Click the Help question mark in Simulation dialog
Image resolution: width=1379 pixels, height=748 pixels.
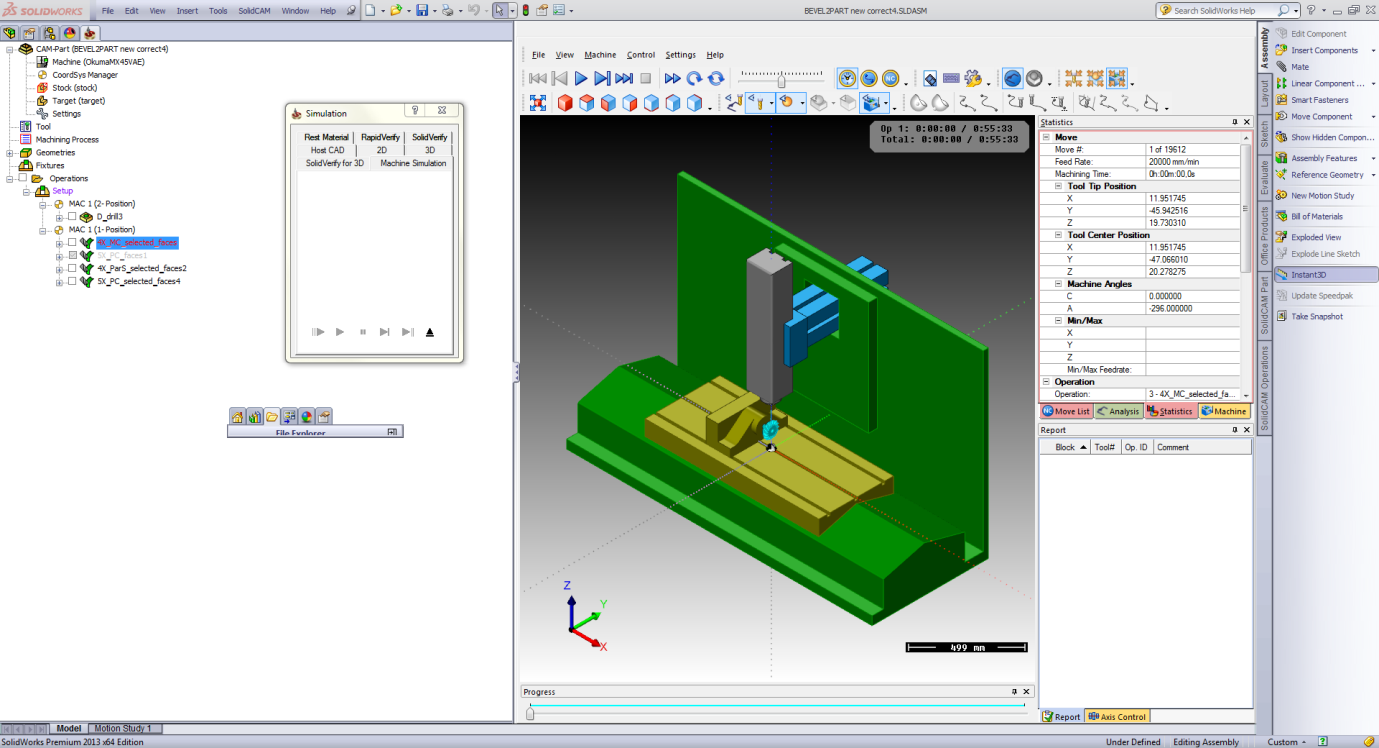click(414, 110)
